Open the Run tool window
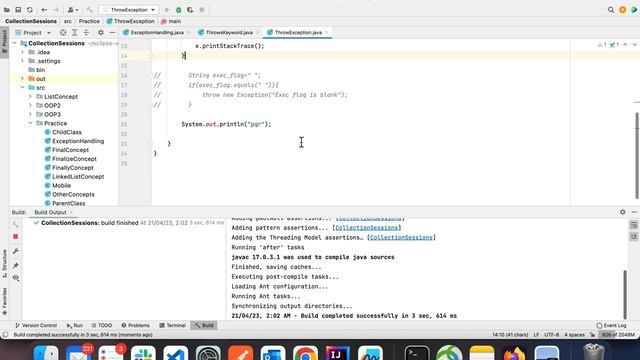Image resolution: width=640 pixels, height=360 pixels. click(x=75, y=325)
